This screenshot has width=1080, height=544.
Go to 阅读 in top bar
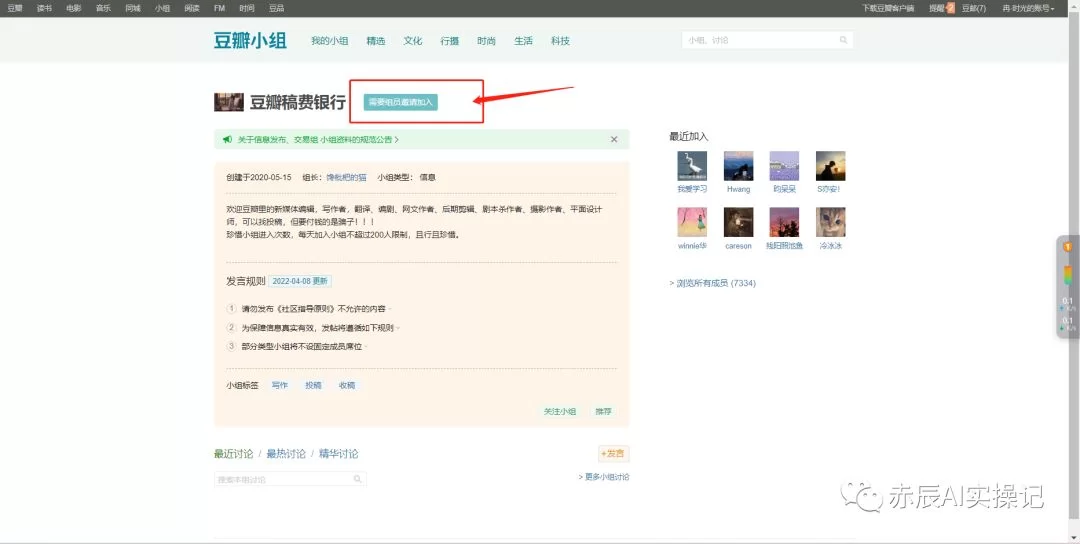192,8
